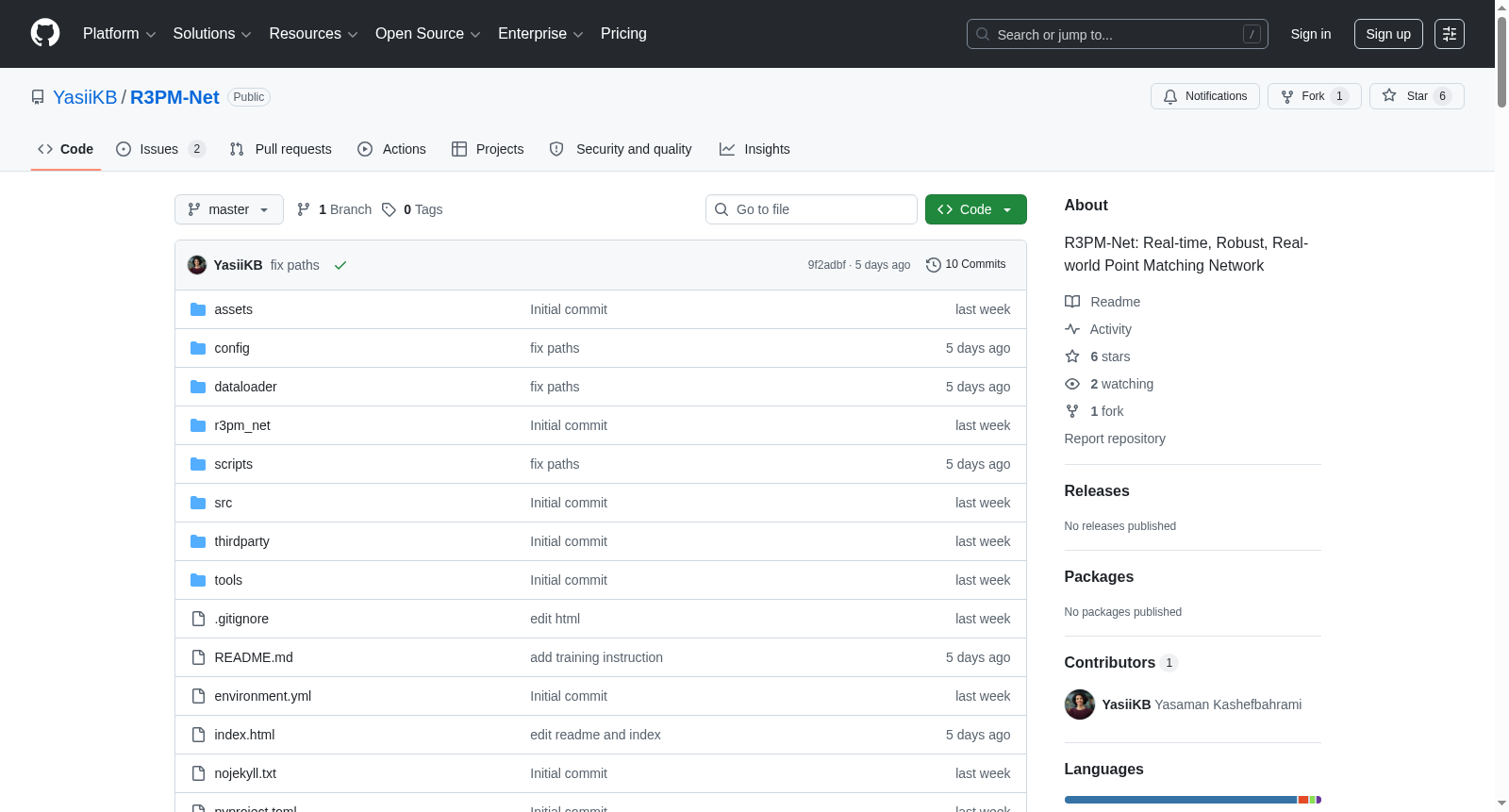Open the README.md file
Image resolution: width=1509 pixels, height=812 pixels.
click(x=254, y=657)
